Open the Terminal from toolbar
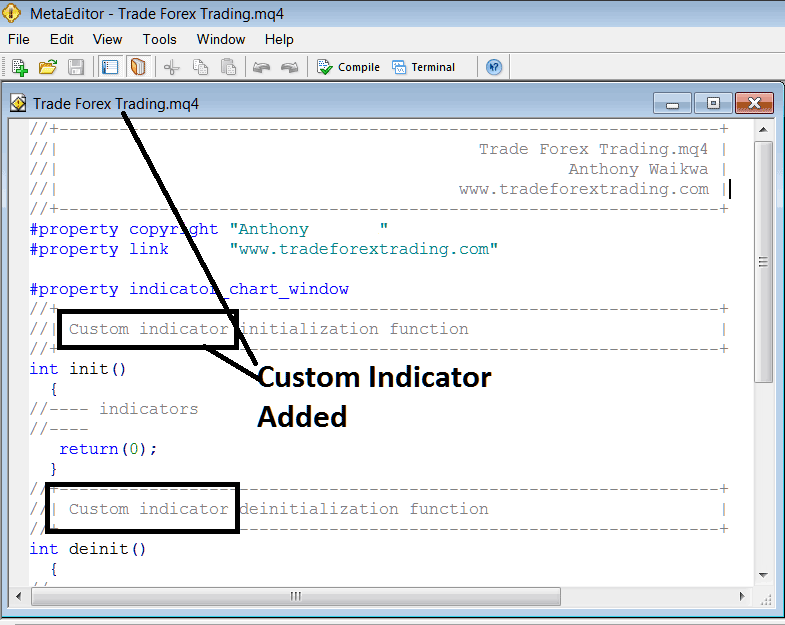This screenshot has width=785, height=625. 423,67
